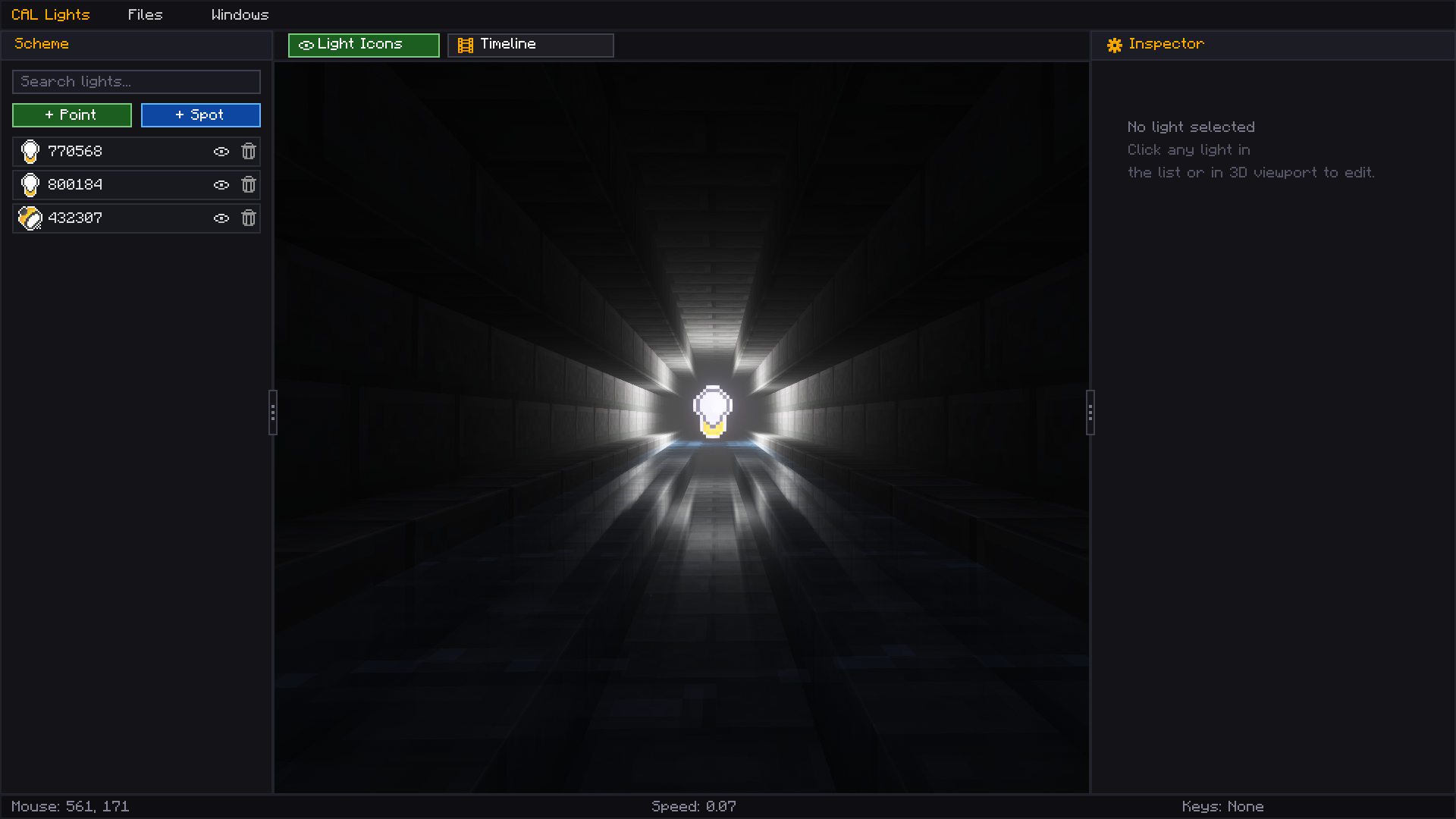Click the spot light icon for 432307

[30, 218]
